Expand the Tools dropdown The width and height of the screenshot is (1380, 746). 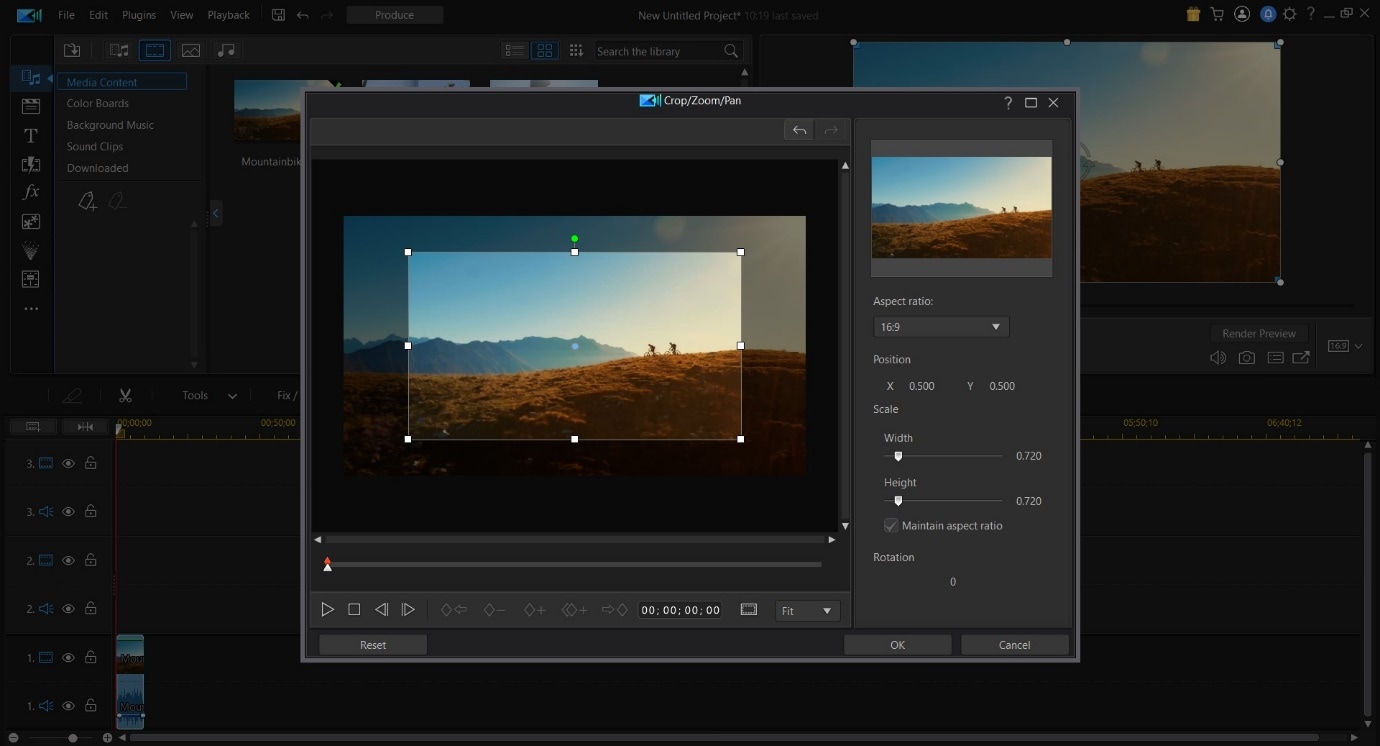pos(209,396)
